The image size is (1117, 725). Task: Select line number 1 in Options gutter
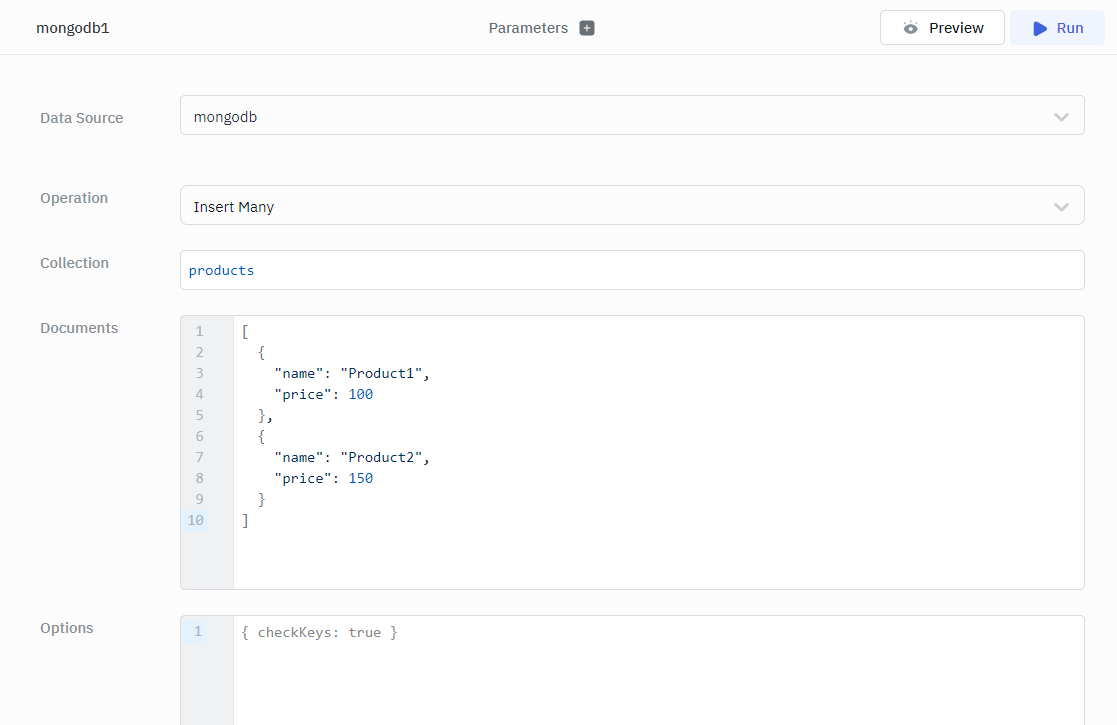pos(198,632)
